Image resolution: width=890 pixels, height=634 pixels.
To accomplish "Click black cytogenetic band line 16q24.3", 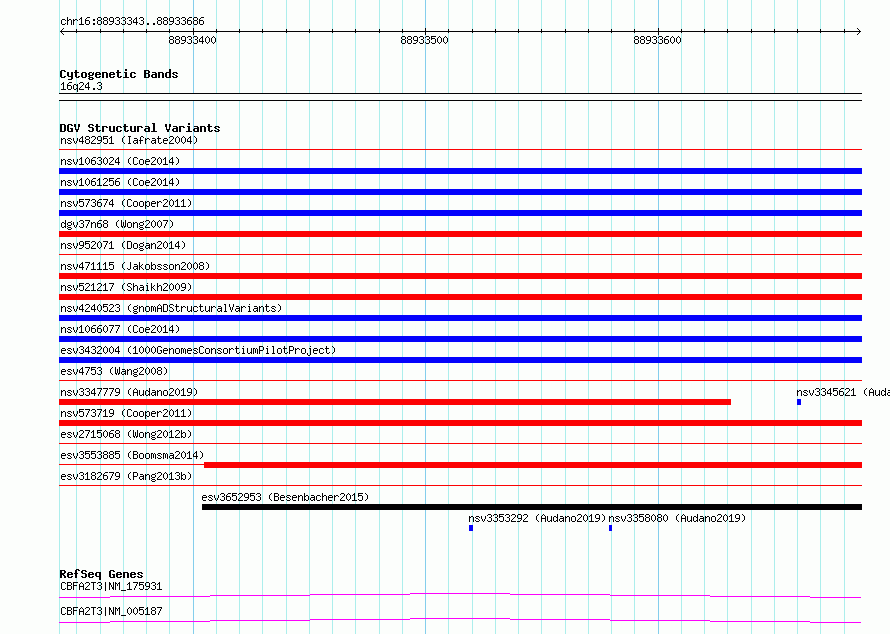I will 460,97.
